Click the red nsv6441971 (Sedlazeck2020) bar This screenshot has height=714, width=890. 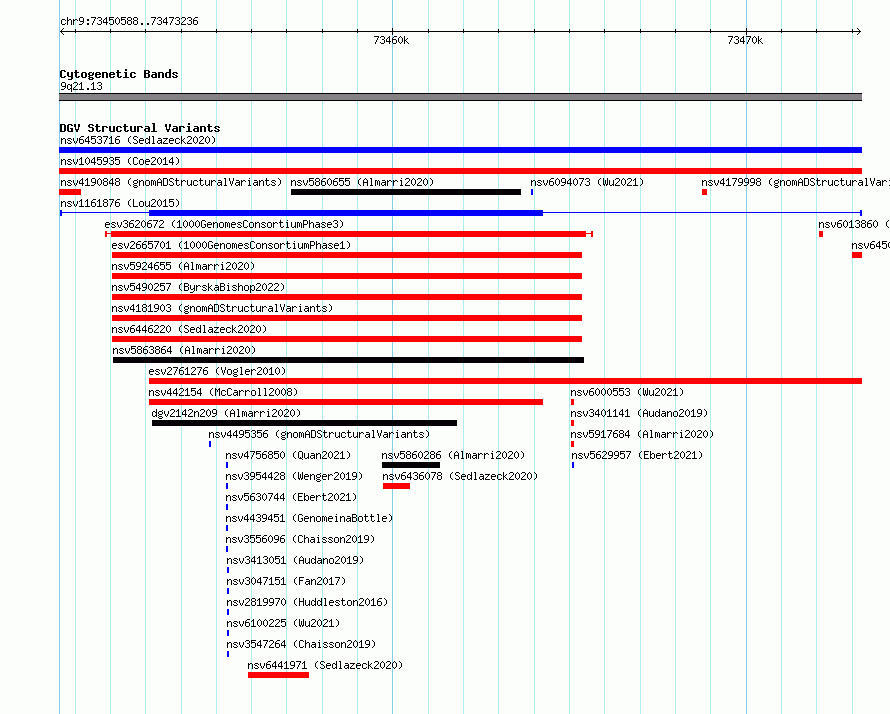(x=279, y=675)
